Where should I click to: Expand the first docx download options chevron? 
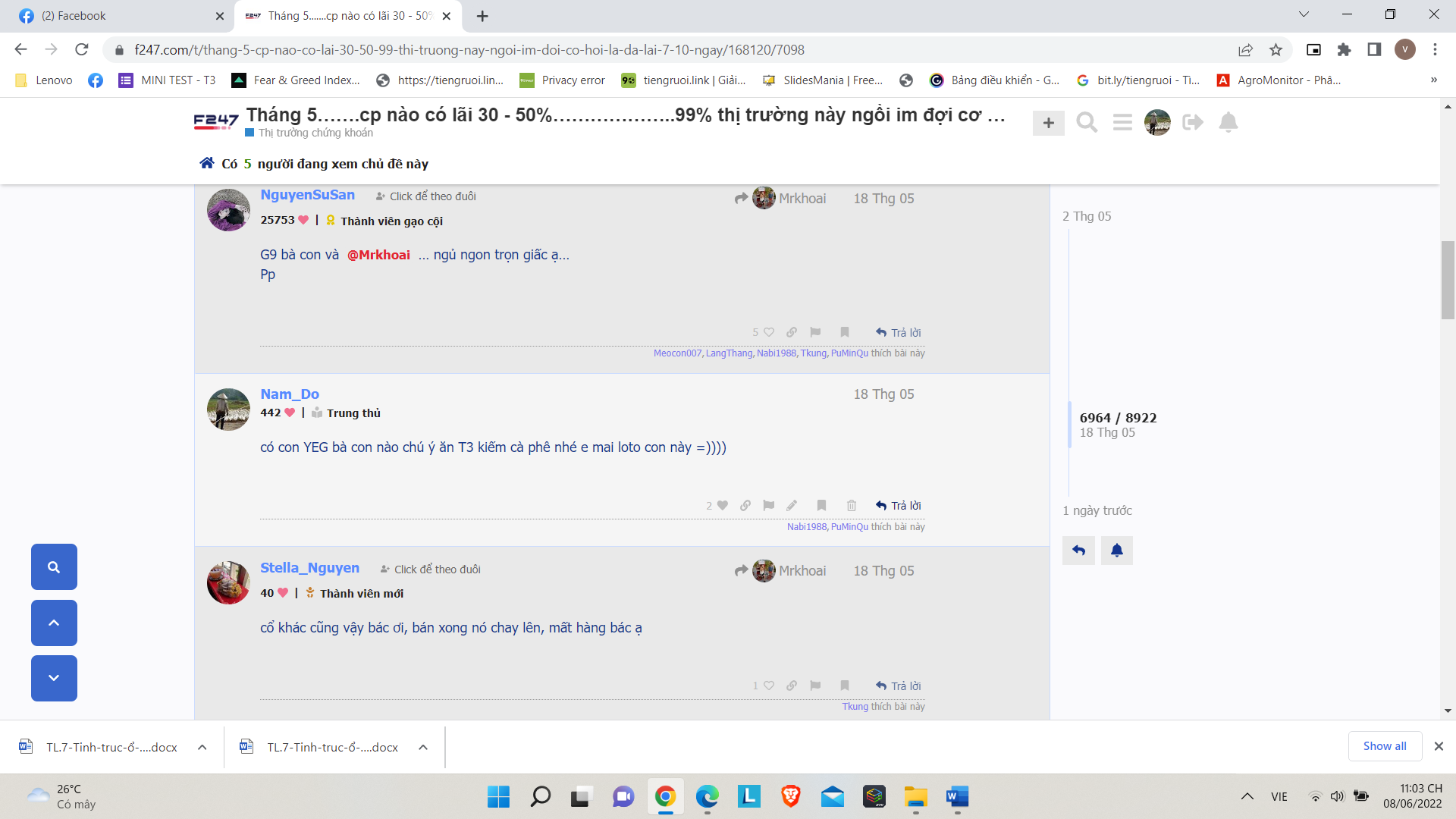202,747
